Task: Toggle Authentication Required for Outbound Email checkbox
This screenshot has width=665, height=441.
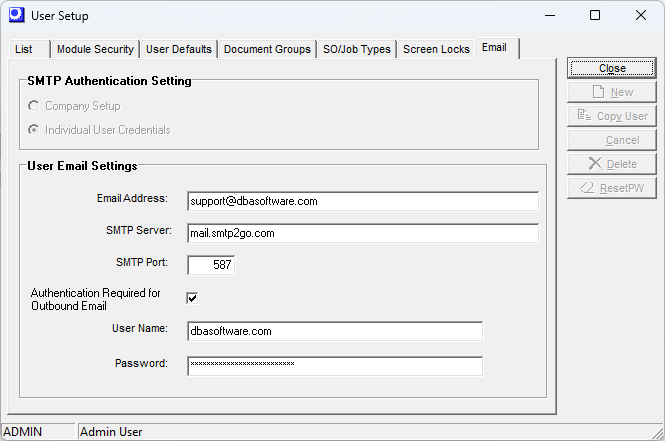Action: (x=192, y=298)
